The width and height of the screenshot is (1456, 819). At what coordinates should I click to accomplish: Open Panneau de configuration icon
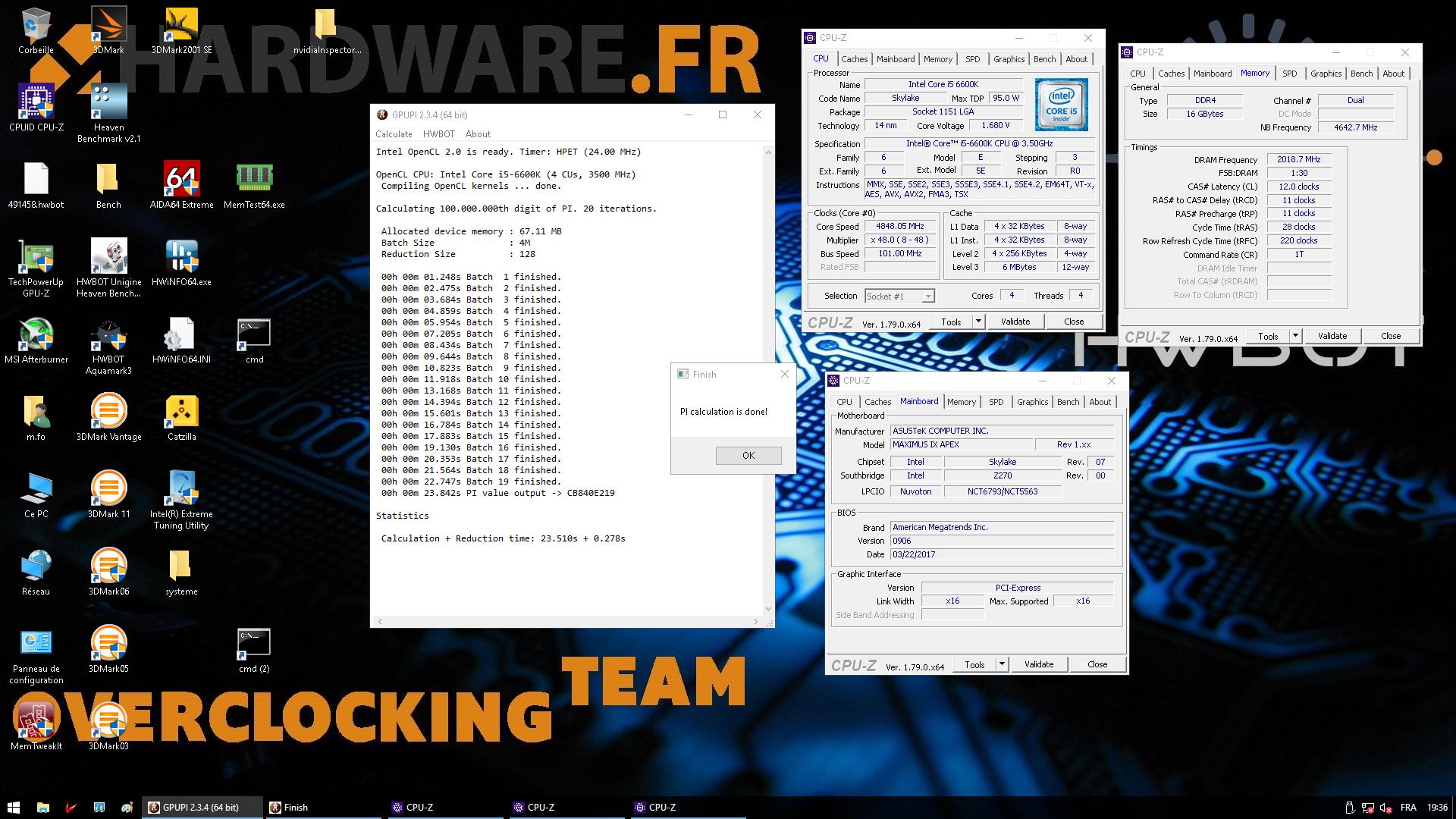pyautogui.click(x=36, y=655)
